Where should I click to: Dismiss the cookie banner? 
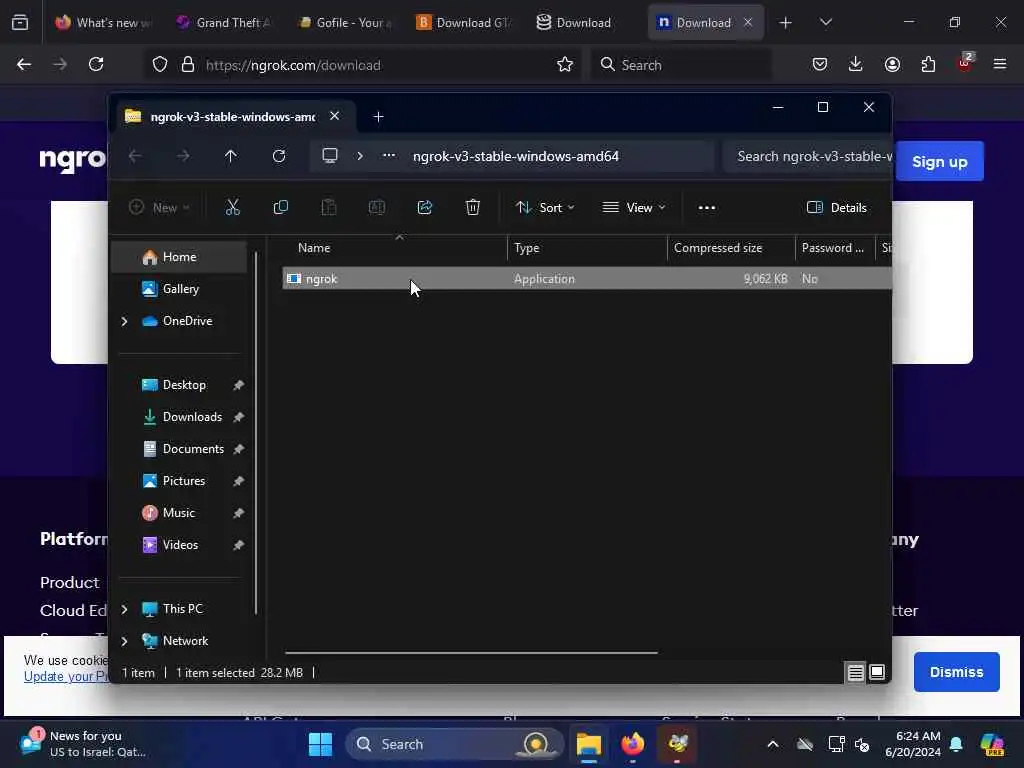point(956,671)
